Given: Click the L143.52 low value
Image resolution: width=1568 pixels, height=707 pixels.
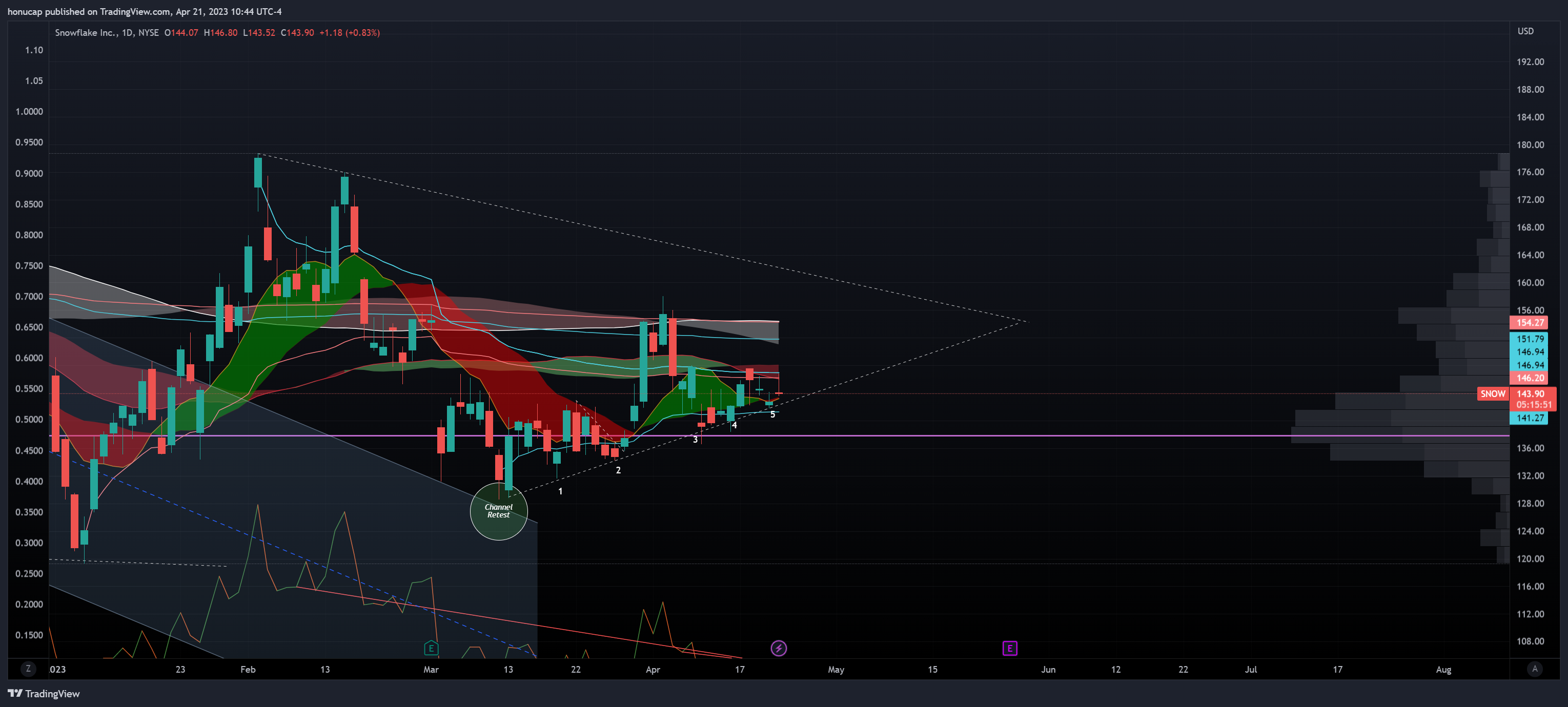Looking at the screenshot, I should (259, 33).
